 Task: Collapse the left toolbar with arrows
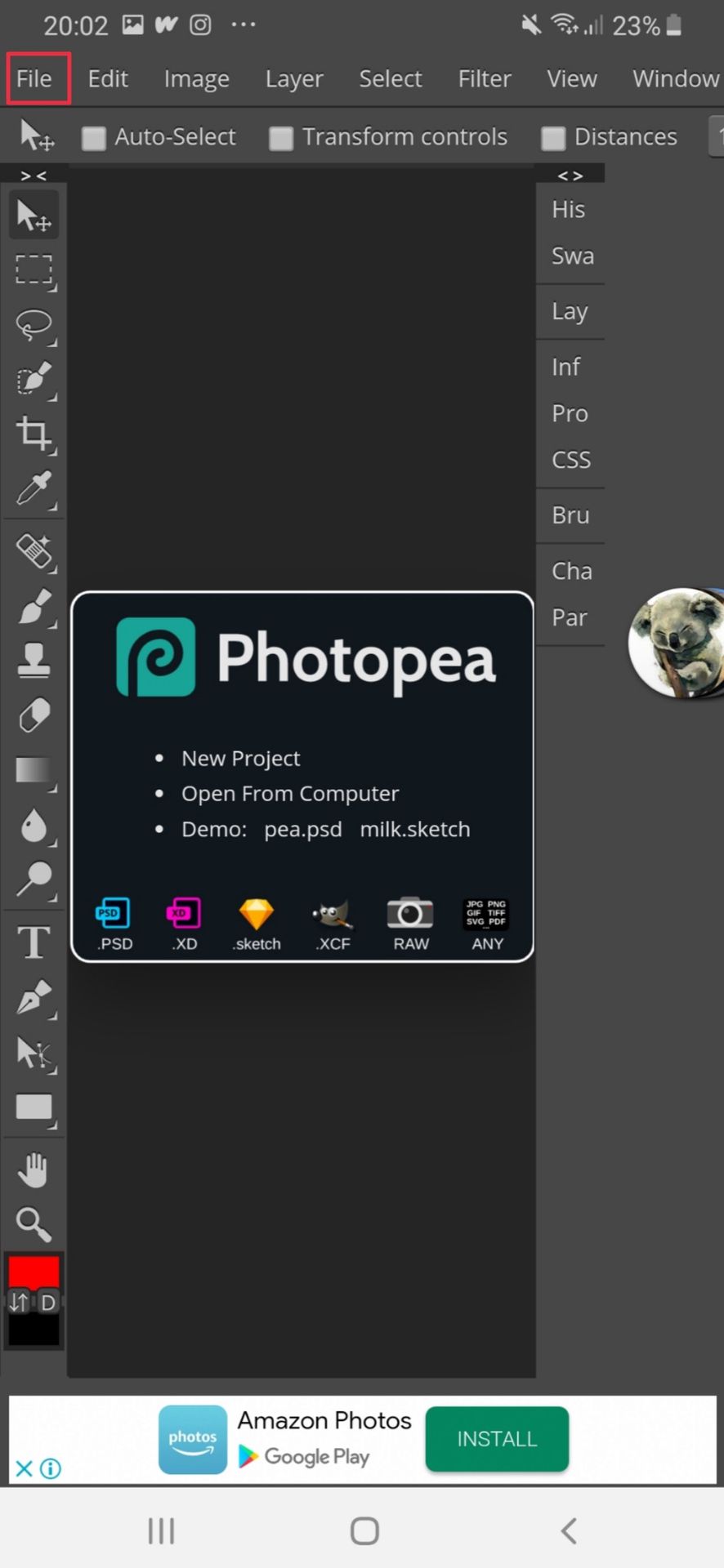pyautogui.click(x=34, y=175)
